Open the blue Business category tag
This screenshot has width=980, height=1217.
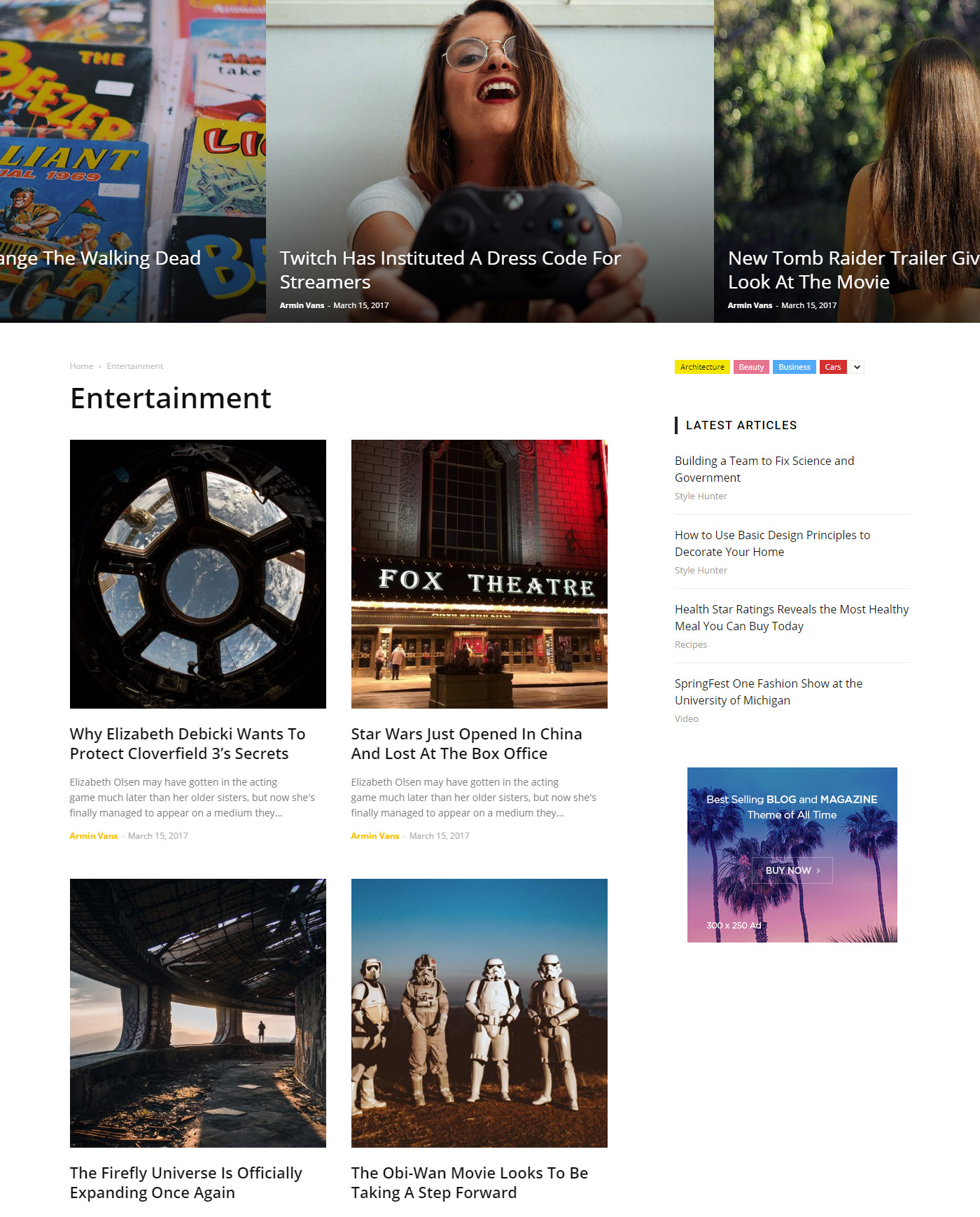794,367
